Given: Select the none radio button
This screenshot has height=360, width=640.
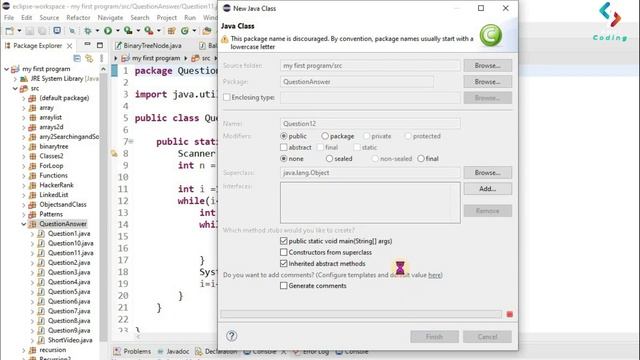Looking at the screenshot, I should click(284, 158).
